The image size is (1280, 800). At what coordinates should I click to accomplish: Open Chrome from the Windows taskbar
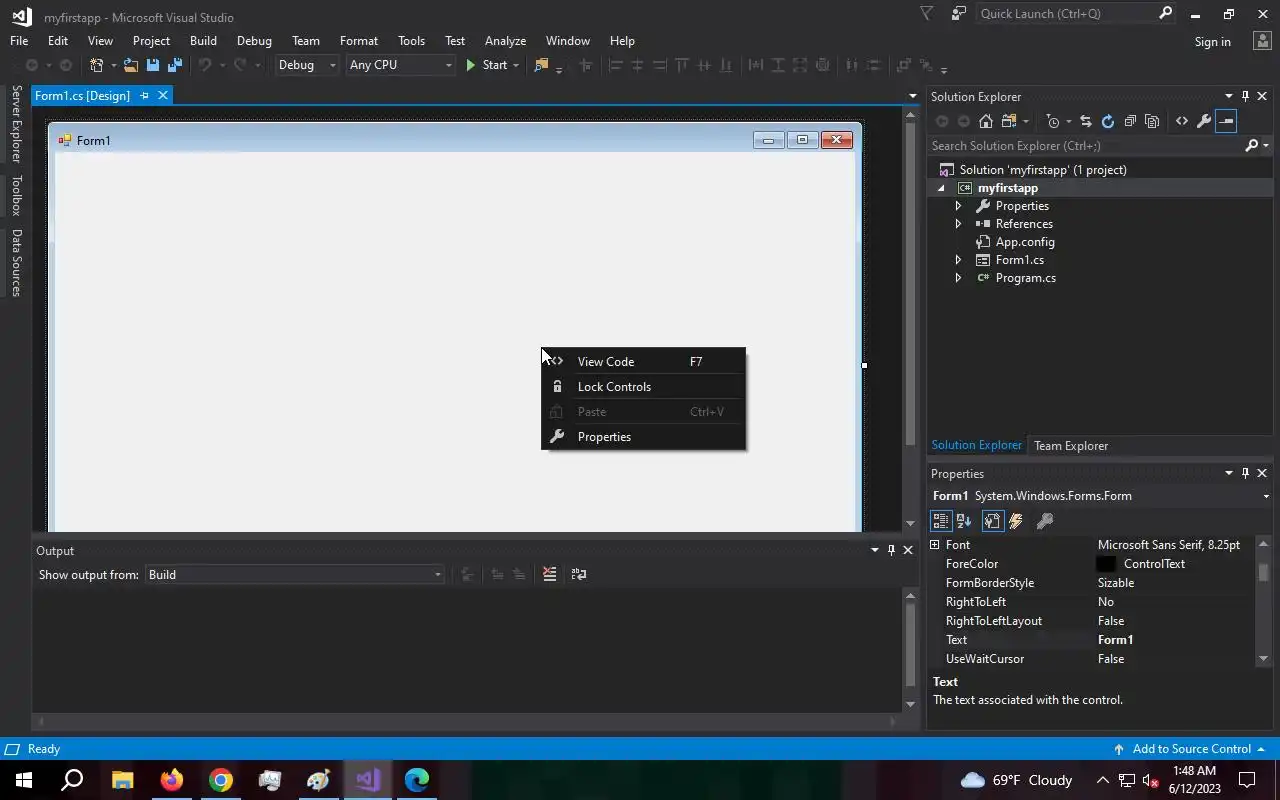click(221, 780)
